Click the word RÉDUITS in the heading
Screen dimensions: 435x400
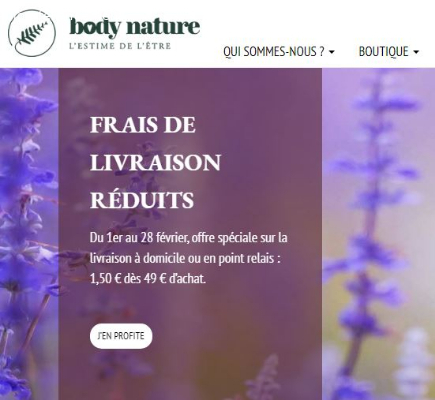142,200
